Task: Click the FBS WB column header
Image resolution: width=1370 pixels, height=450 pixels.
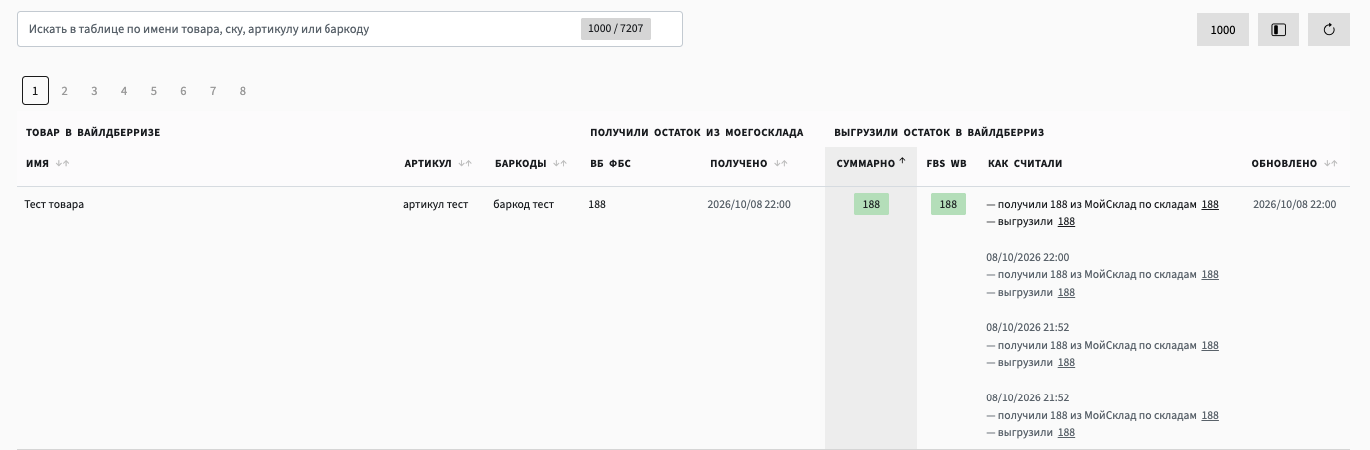Action: tap(947, 163)
